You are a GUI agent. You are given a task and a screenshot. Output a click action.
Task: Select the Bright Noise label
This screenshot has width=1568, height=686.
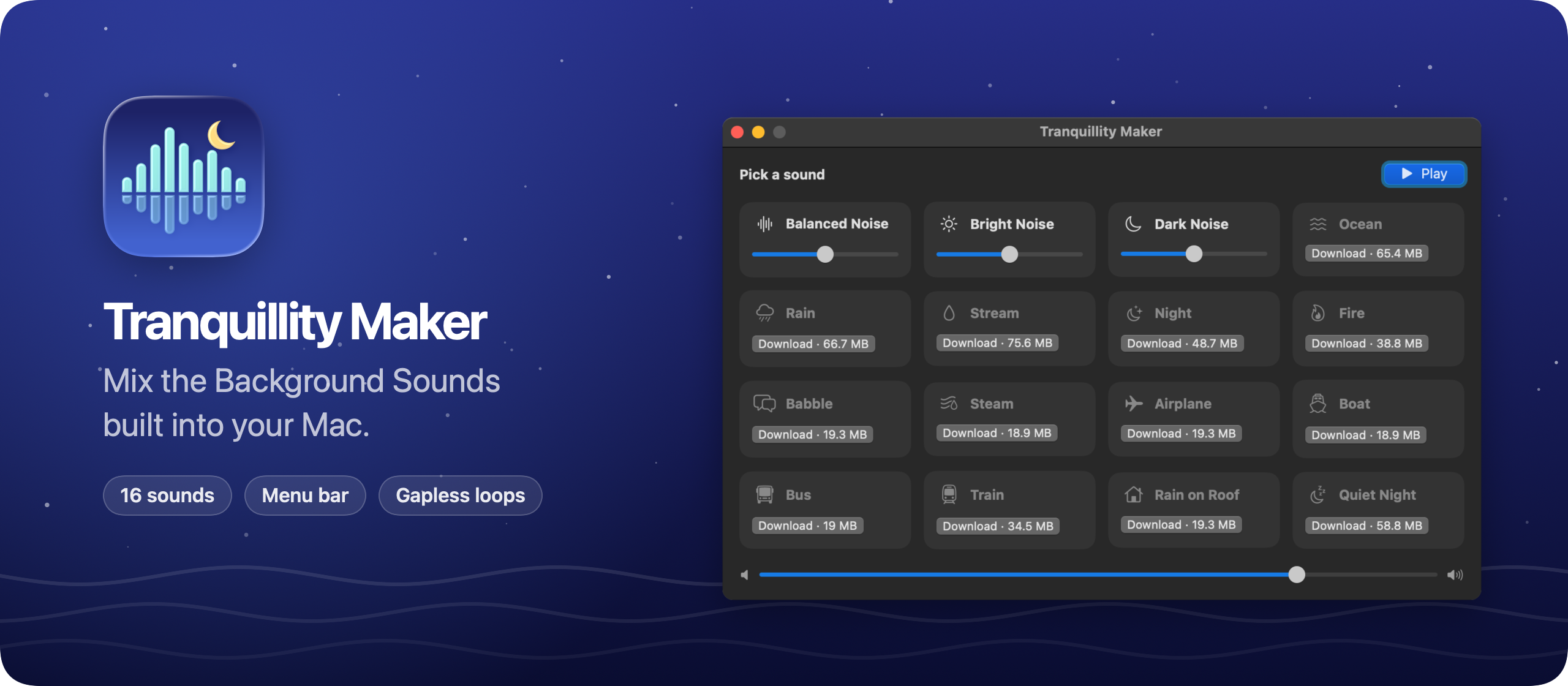(1012, 224)
